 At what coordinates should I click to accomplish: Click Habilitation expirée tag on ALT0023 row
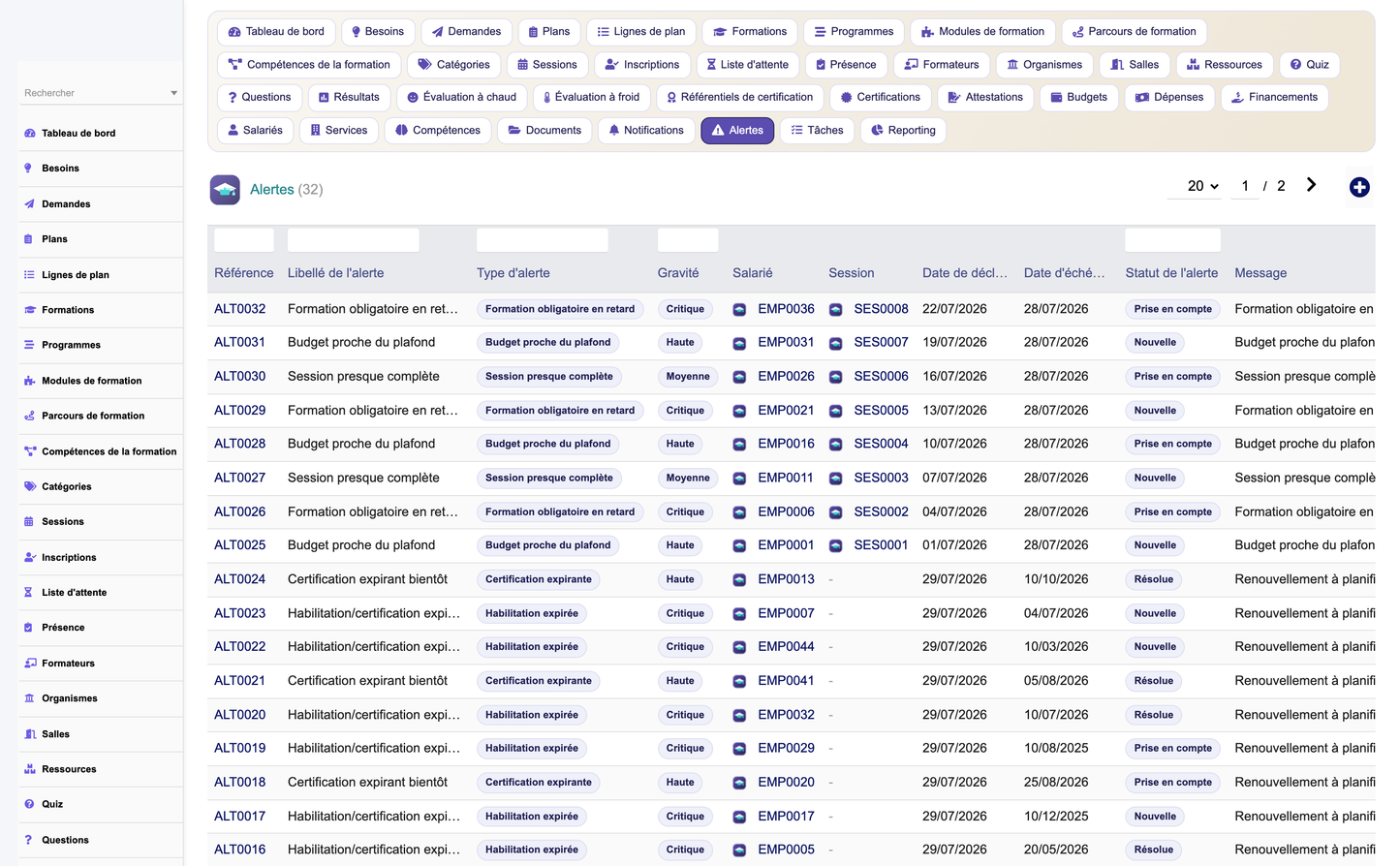click(532, 613)
